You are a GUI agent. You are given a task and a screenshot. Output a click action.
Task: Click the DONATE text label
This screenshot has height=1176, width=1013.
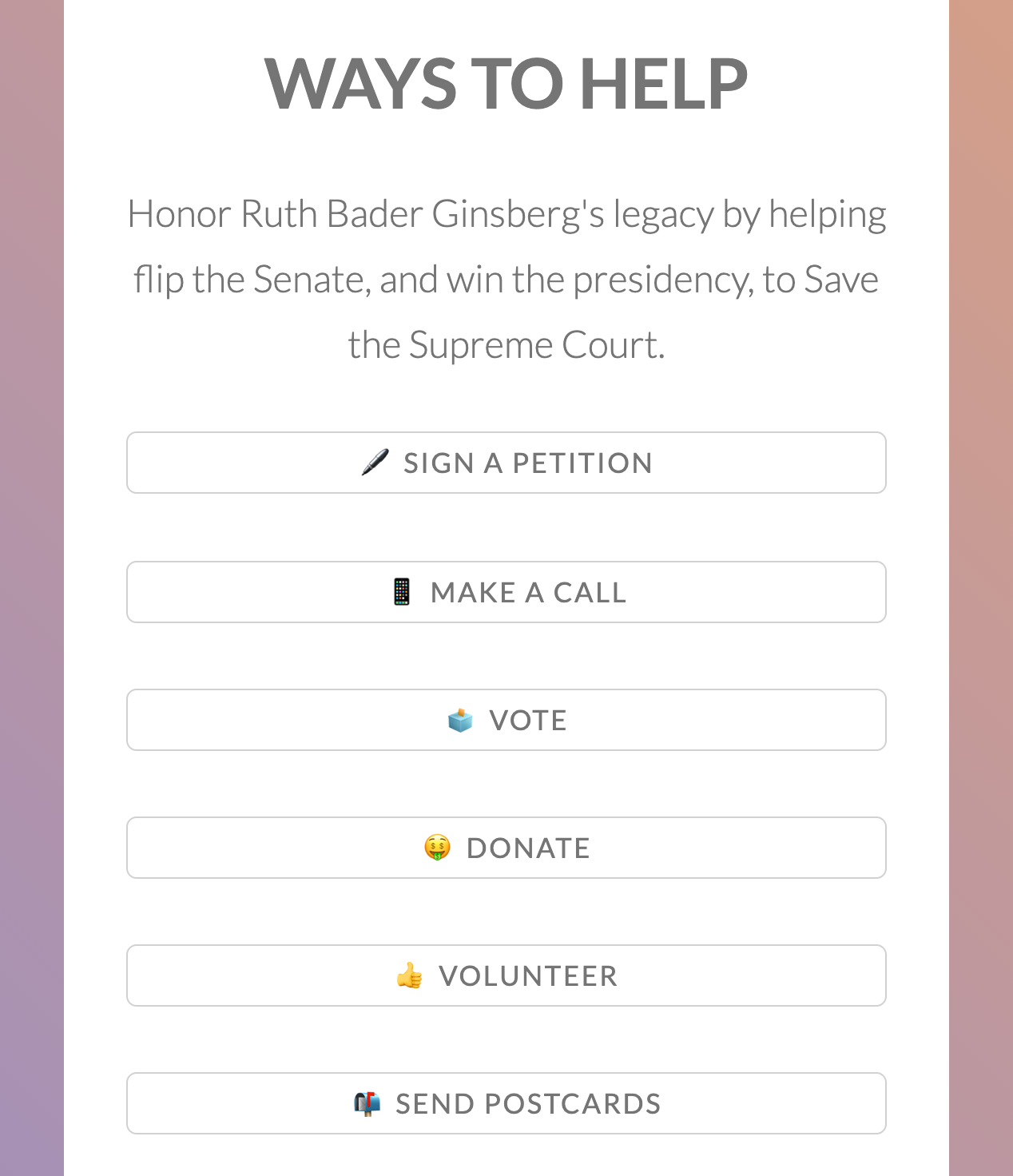(529, 848)
